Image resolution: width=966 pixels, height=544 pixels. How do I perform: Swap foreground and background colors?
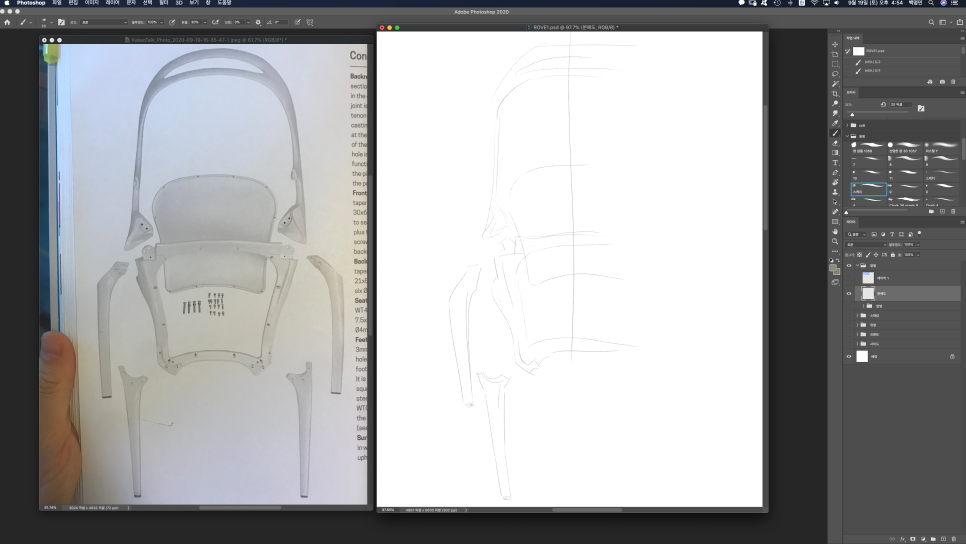838,261
